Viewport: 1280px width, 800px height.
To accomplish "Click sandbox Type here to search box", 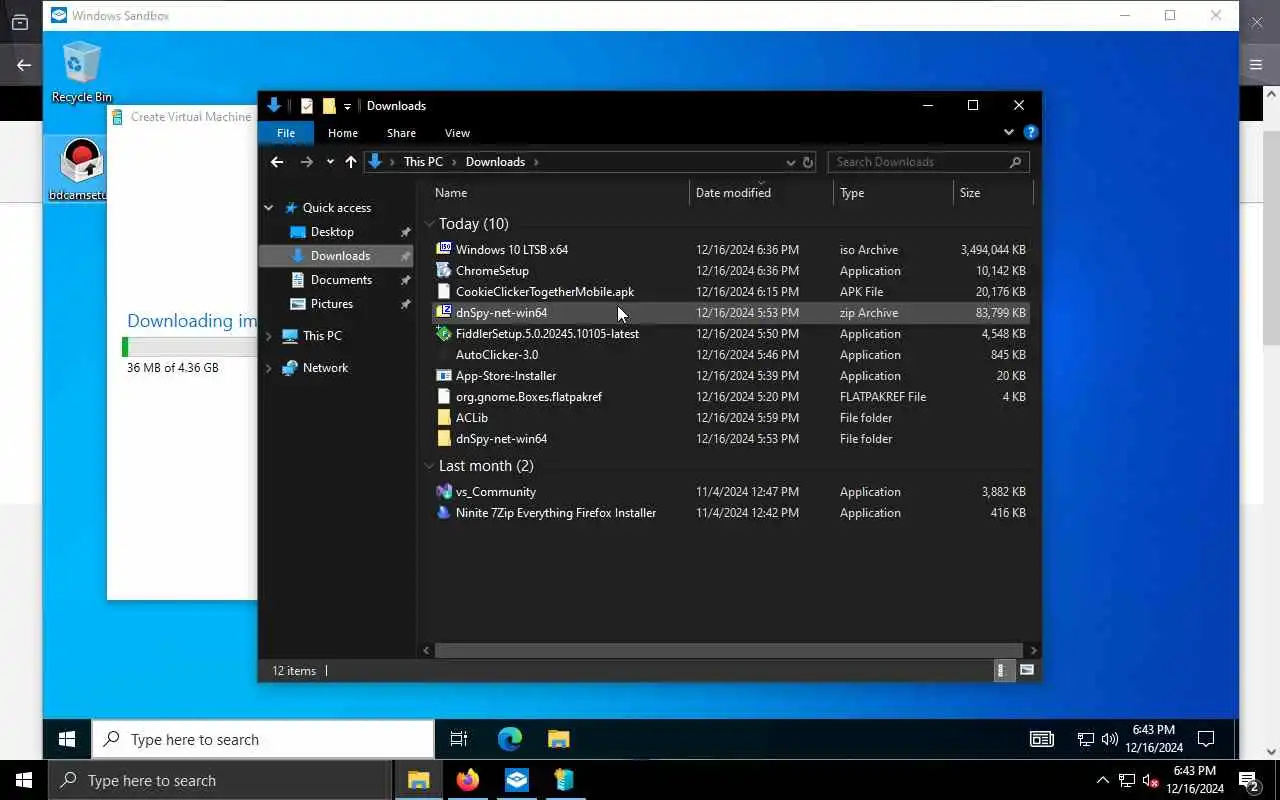I will [x=263, y=739].
